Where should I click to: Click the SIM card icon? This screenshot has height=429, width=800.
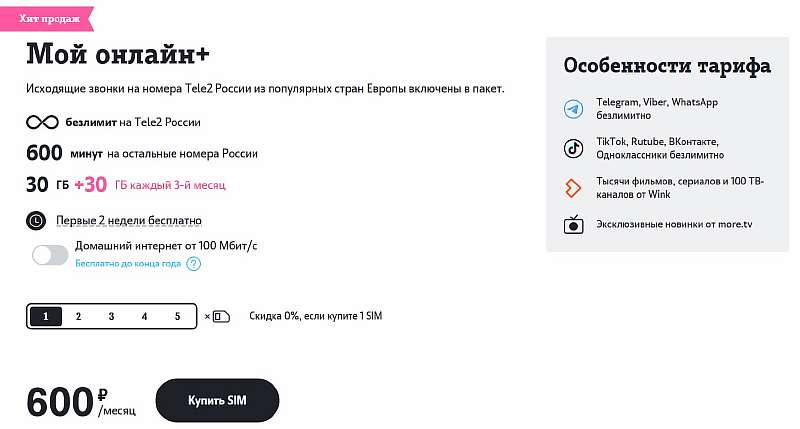(222, 317)
